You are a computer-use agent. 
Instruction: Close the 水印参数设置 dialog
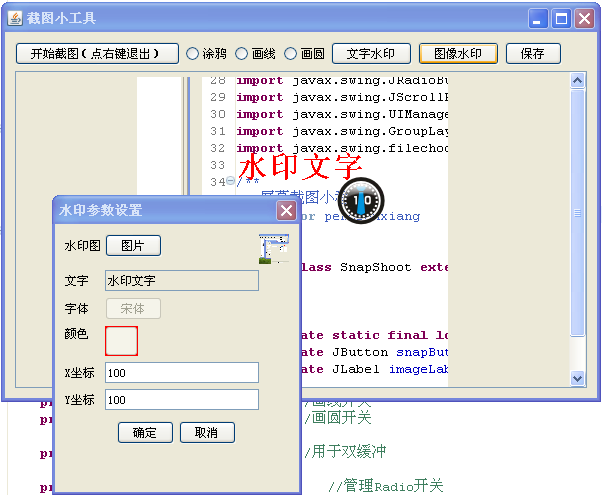click(x=286, y=210)
